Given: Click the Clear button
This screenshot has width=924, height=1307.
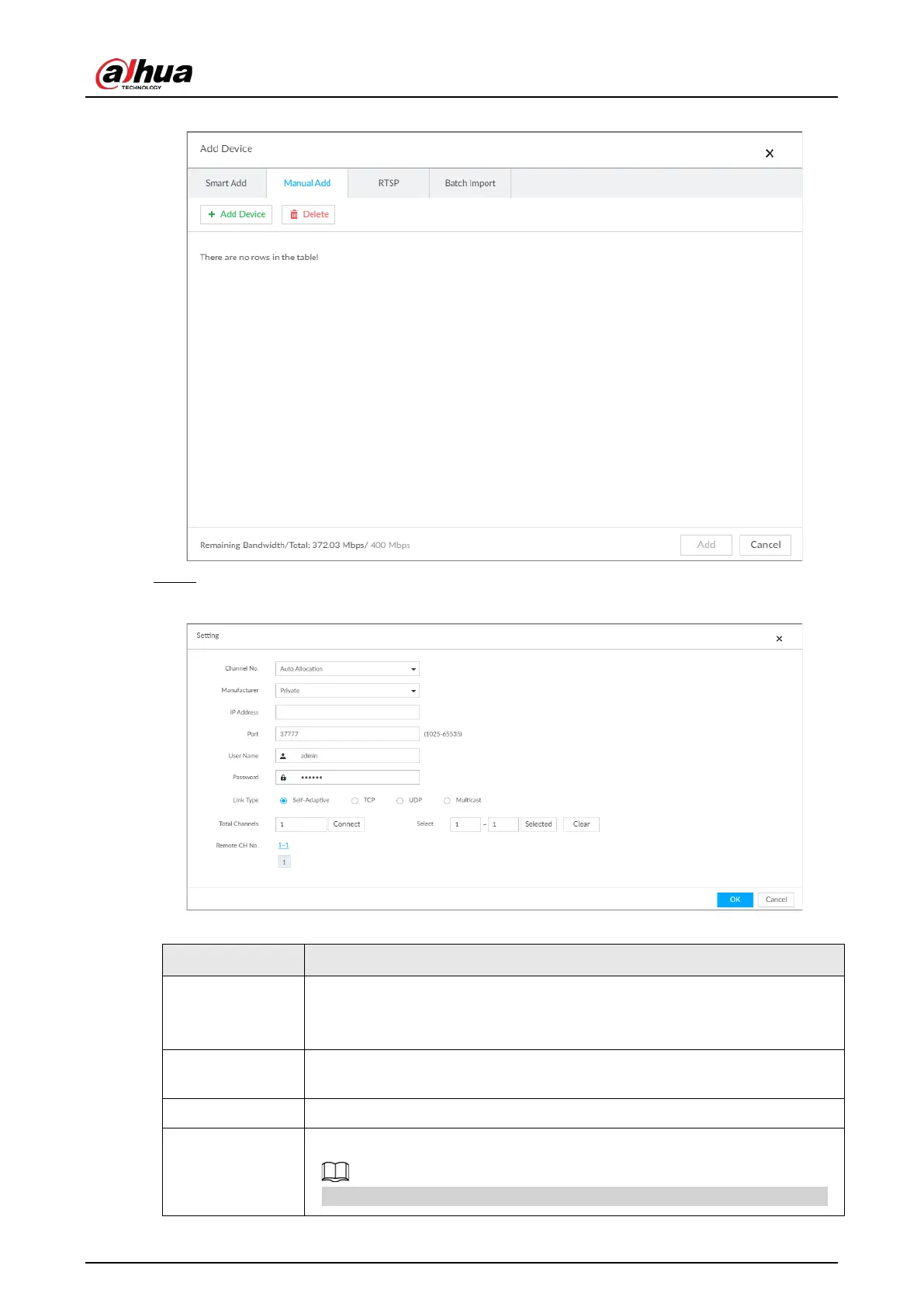Looking at the screenshot, I should [582, 824].
